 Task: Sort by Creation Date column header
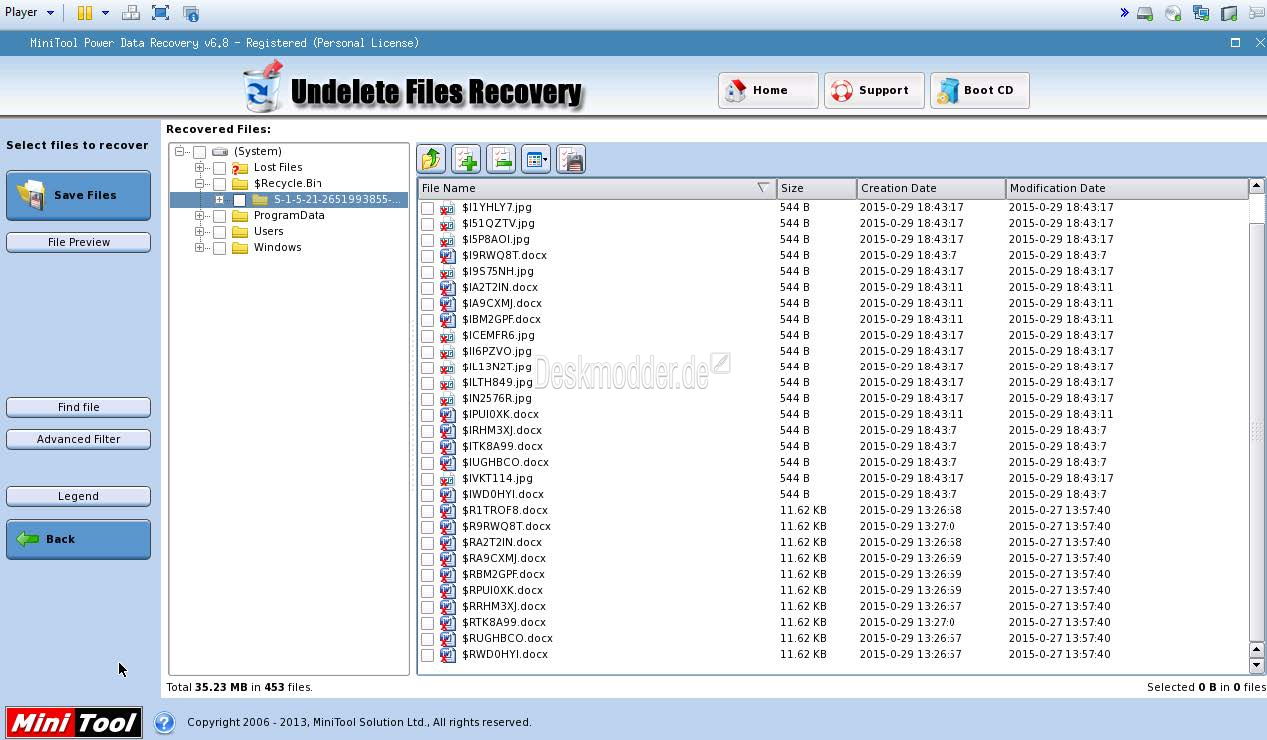click(931, 188)
